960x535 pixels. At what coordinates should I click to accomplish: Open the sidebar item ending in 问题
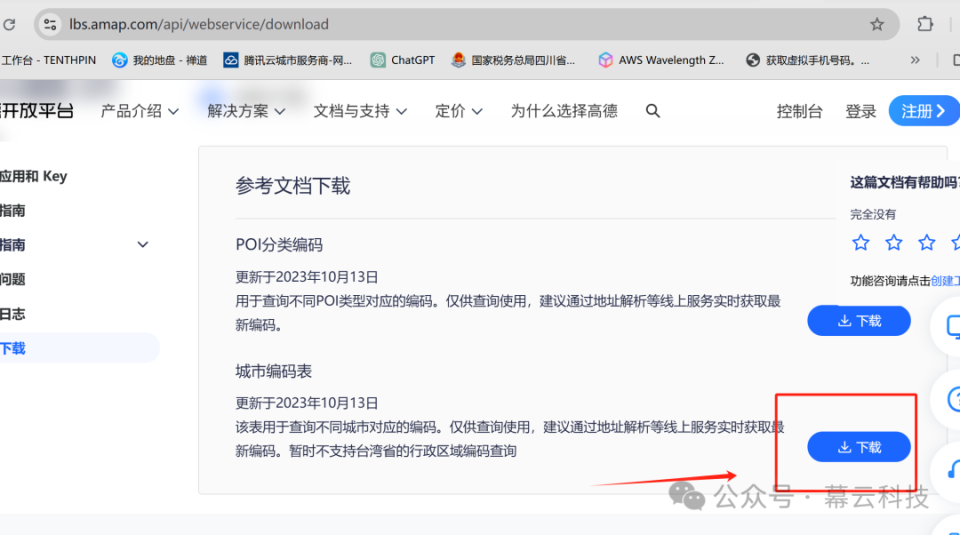(13, 280)
